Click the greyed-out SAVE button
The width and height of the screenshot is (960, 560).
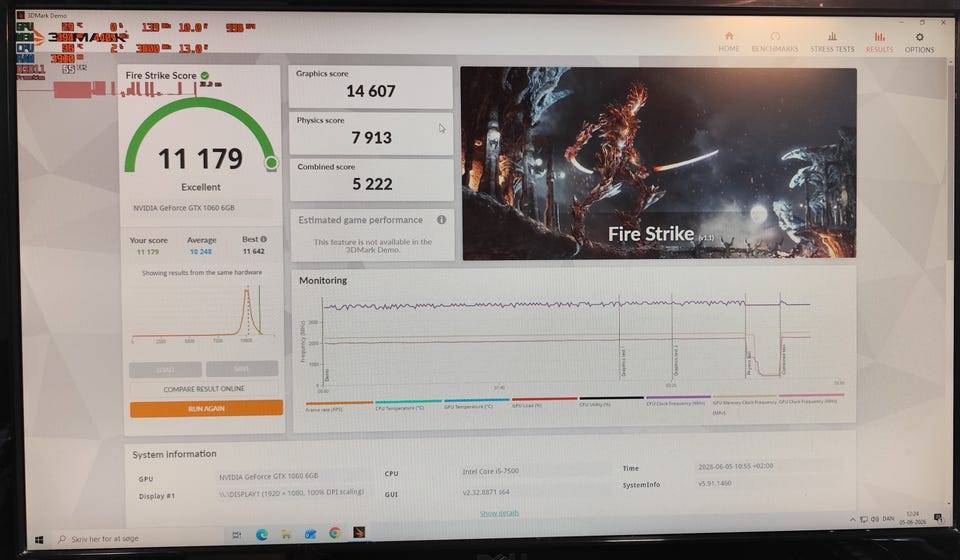tap(242, 368)
